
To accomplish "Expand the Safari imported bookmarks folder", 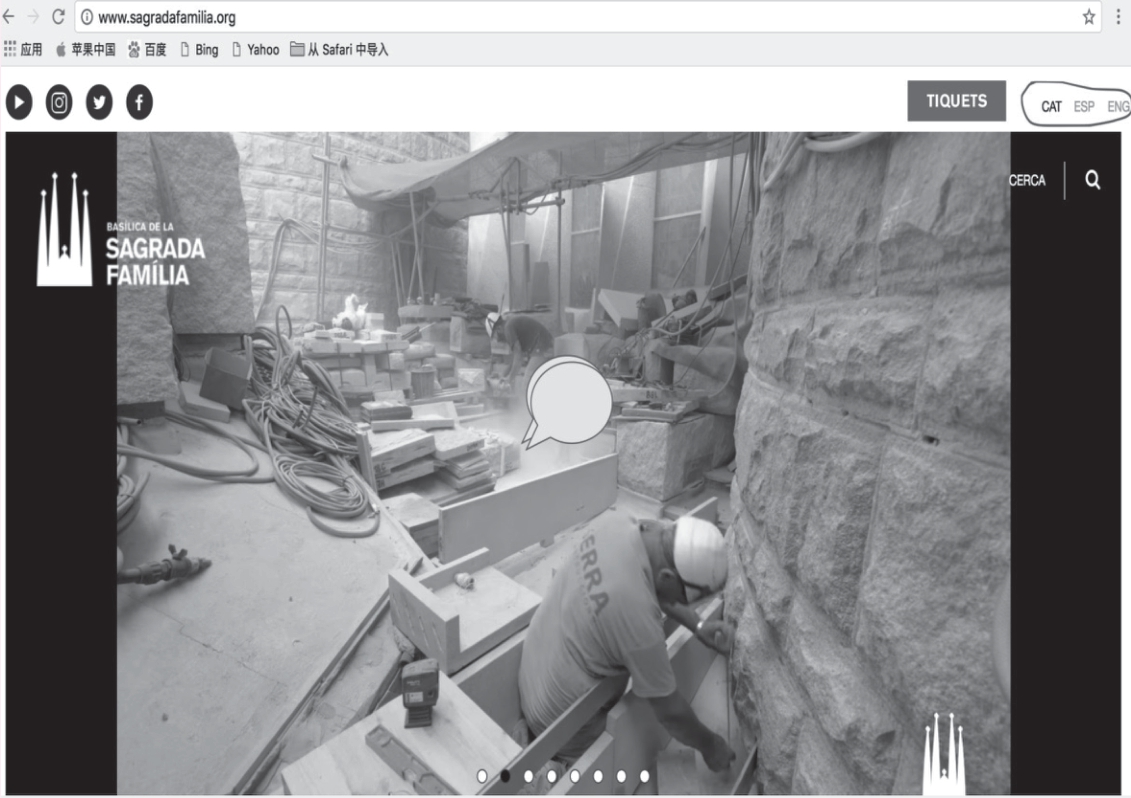I will [339, 49].
